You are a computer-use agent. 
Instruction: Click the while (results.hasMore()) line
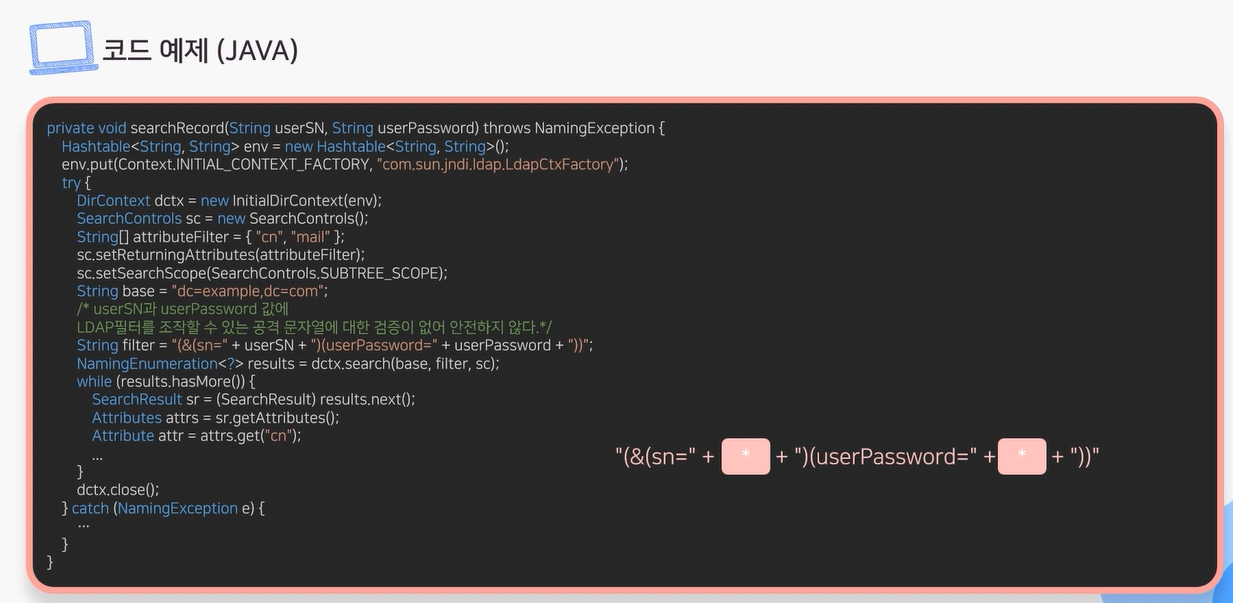point(167,381)
